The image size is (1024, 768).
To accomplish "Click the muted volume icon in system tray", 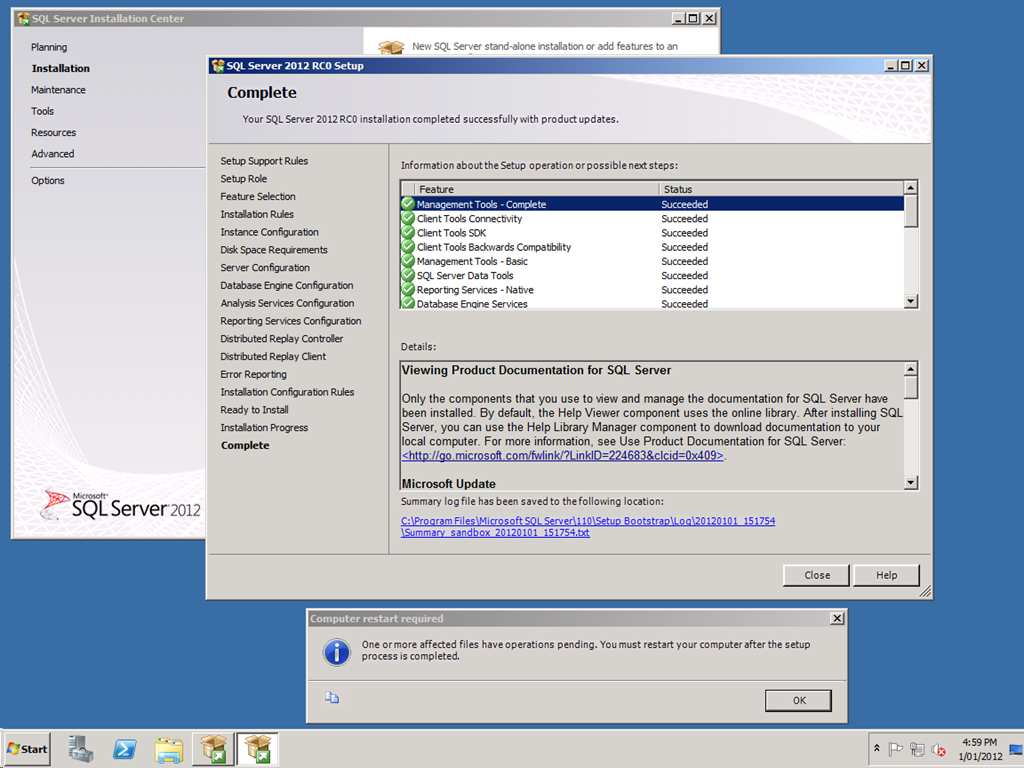I will (938, 749).
